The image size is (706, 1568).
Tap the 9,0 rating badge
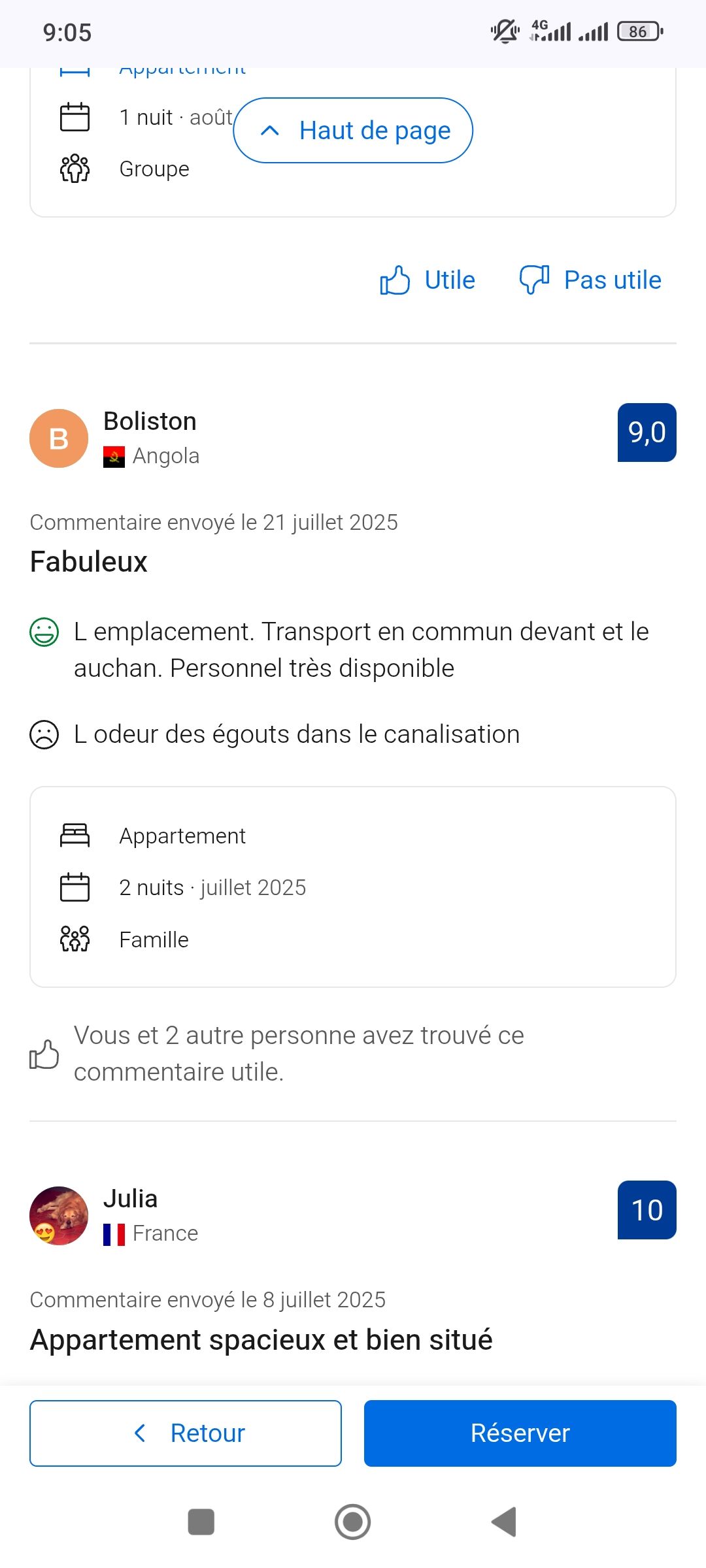(x=647, y=433)
